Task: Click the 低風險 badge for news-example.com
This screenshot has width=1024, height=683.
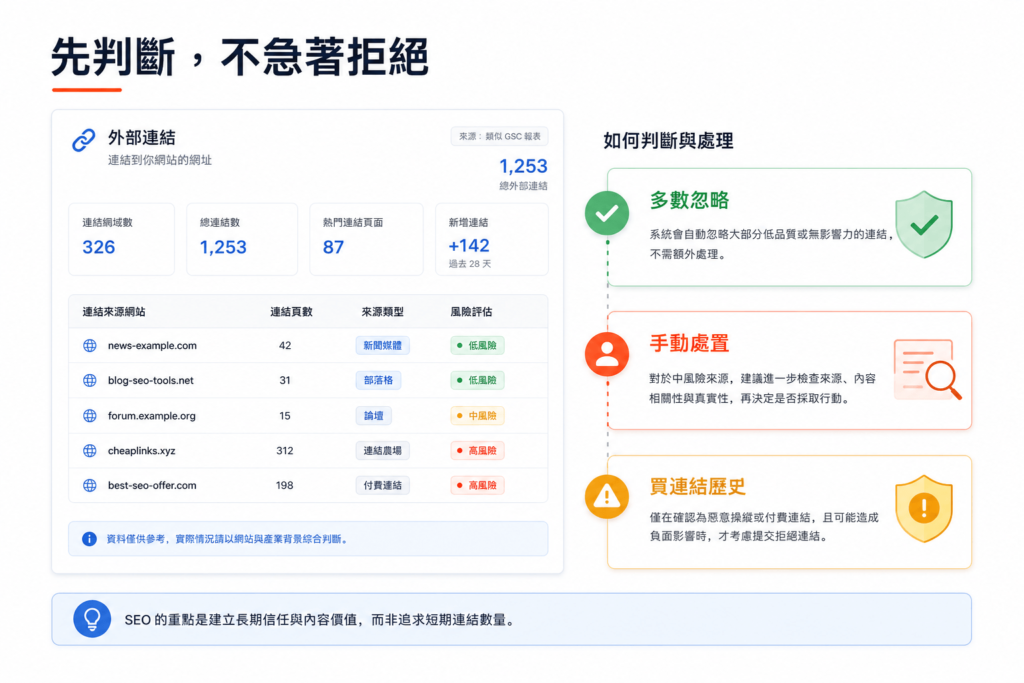Action: [x=477, y=345]
